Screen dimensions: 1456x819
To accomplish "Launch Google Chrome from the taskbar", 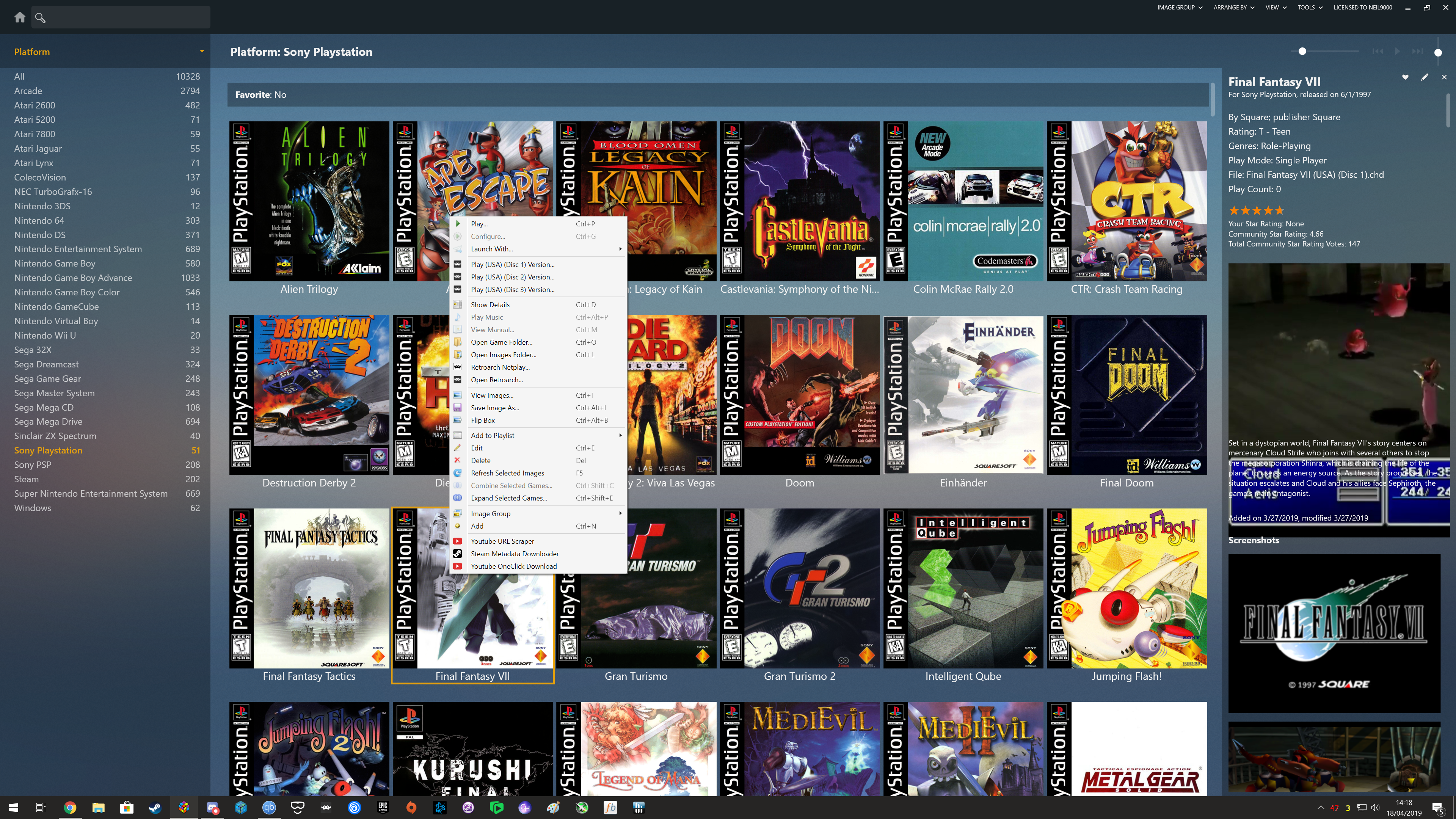I will coord(69,808).
